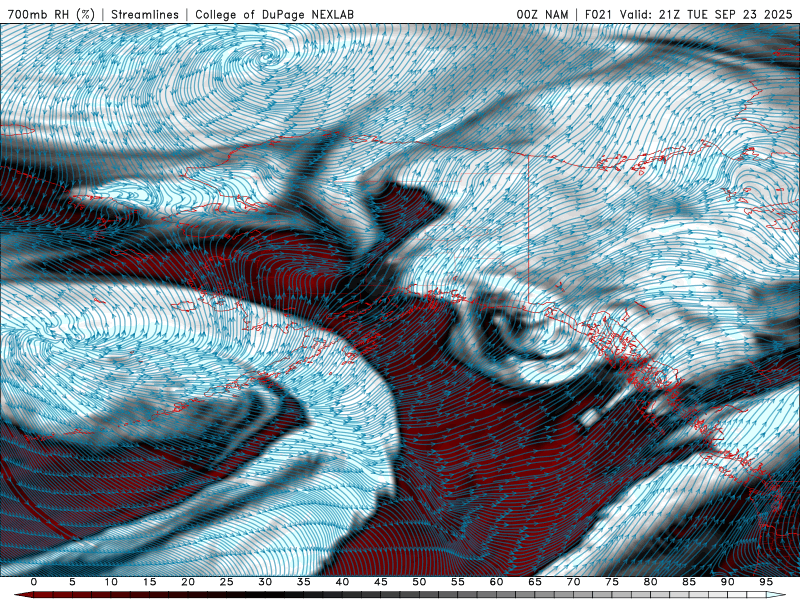The height and width of the screenshot is (600, 800).
Task: Click the colorbar label "20"
Action: pyautogui.click(x=188, y=582)
